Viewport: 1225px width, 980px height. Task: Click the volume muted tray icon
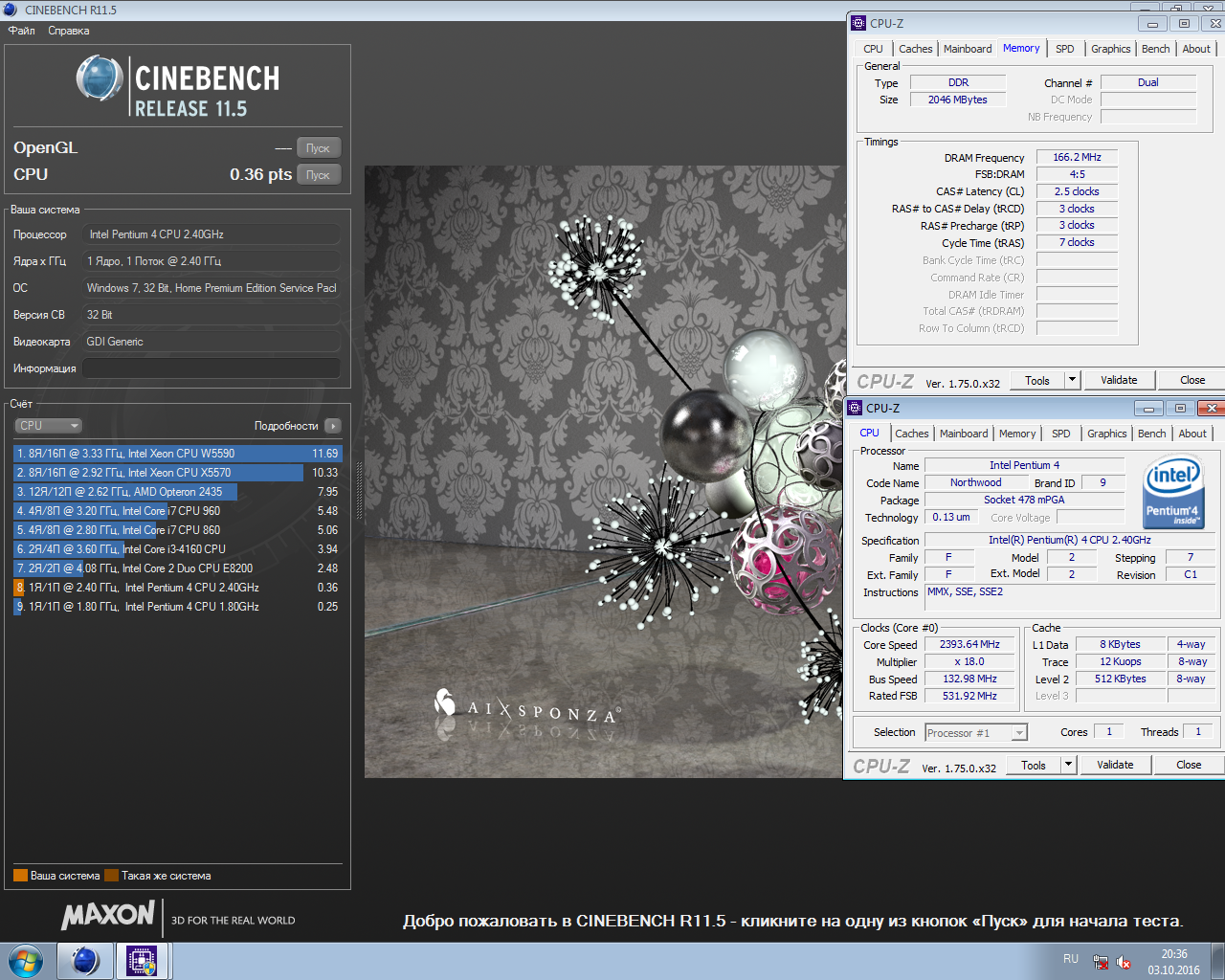pos(1124,962)
